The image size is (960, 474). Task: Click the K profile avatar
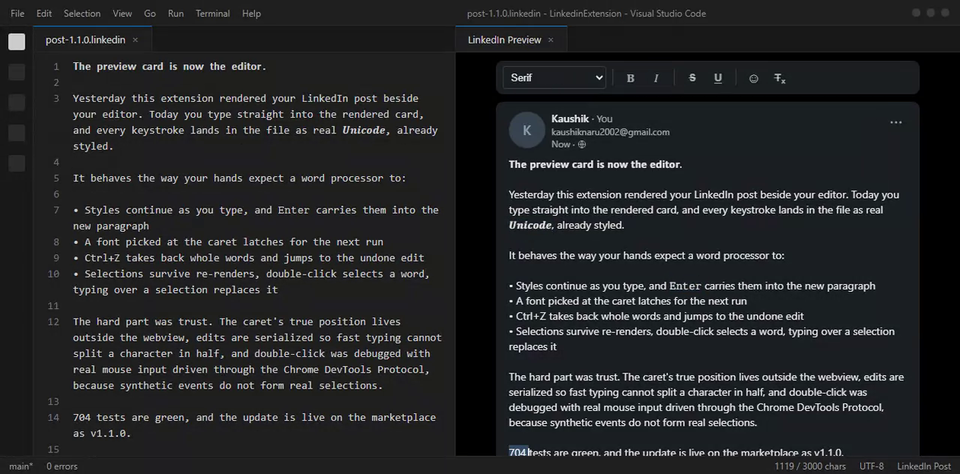[x=527, y=130]
